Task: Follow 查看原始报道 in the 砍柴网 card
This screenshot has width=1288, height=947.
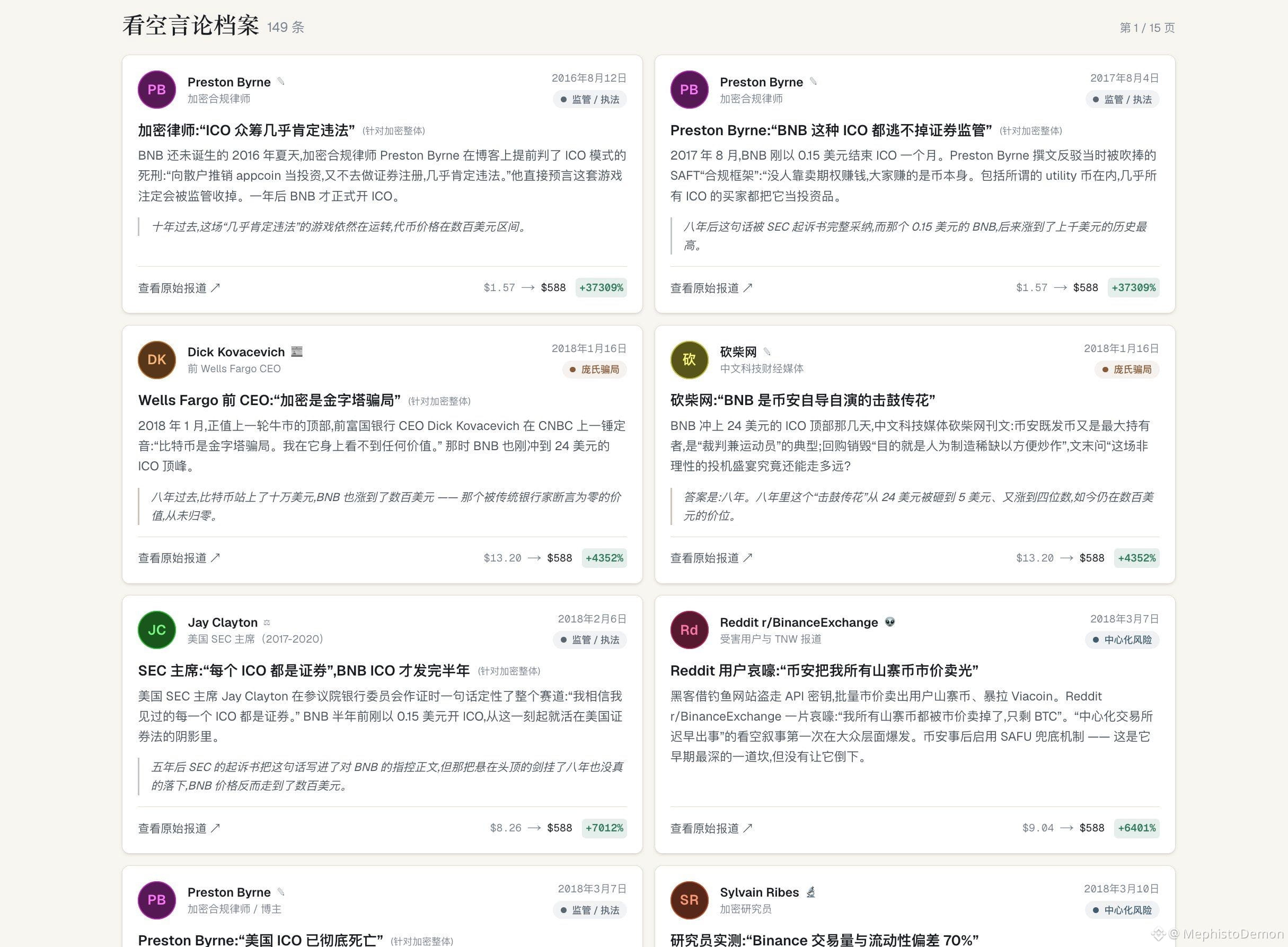Action: (x=712, y=558)
